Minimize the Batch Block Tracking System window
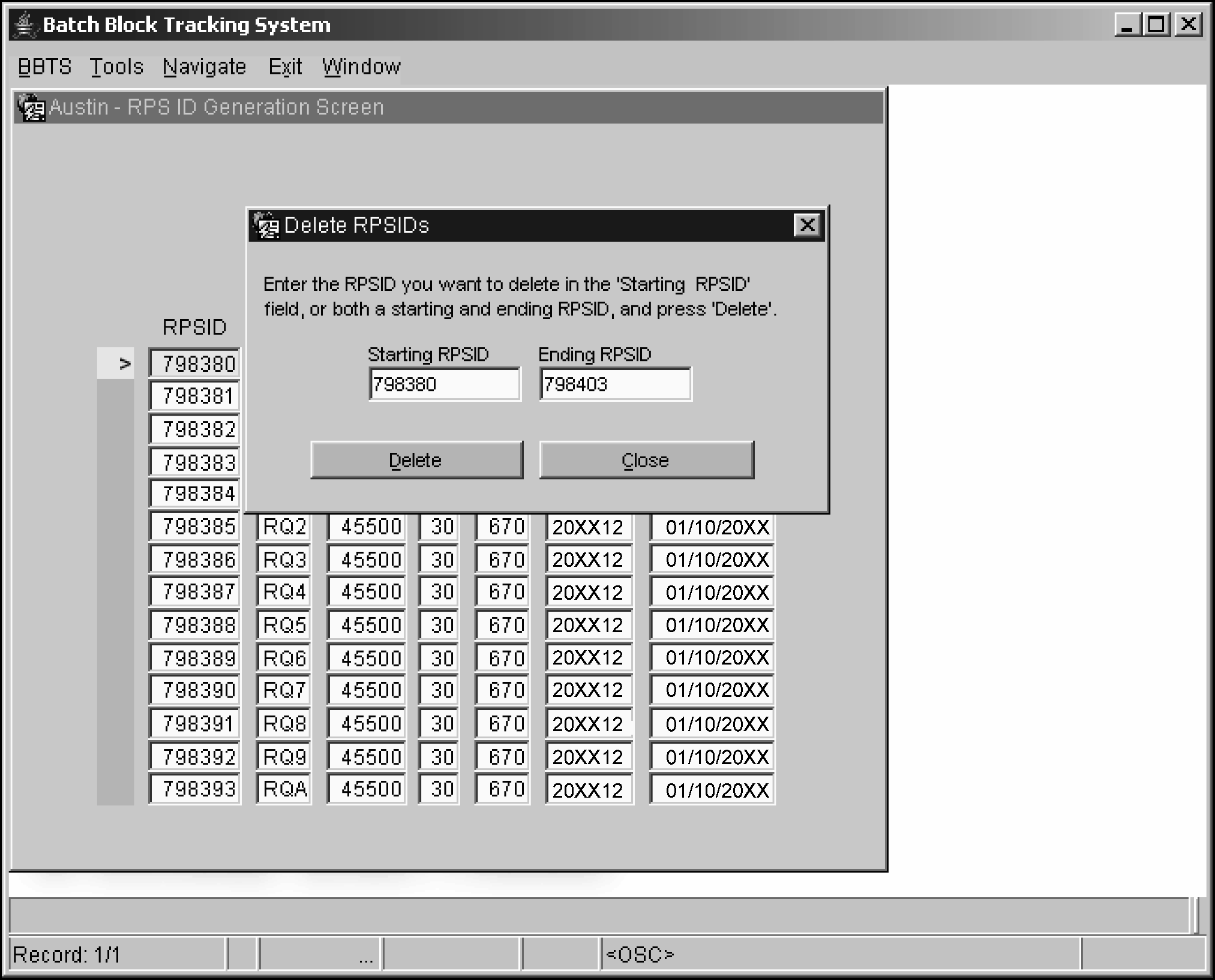This screenshot has width=1215, height=980. pos(1127,25)
